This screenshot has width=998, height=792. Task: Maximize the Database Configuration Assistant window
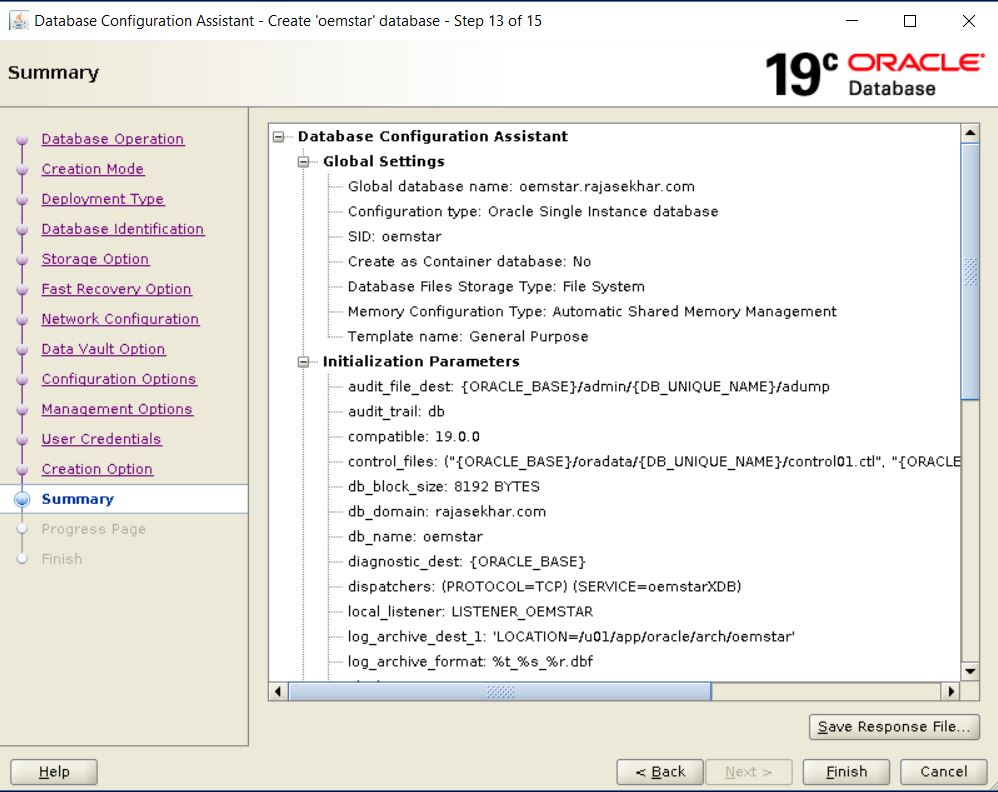(910, 21)
